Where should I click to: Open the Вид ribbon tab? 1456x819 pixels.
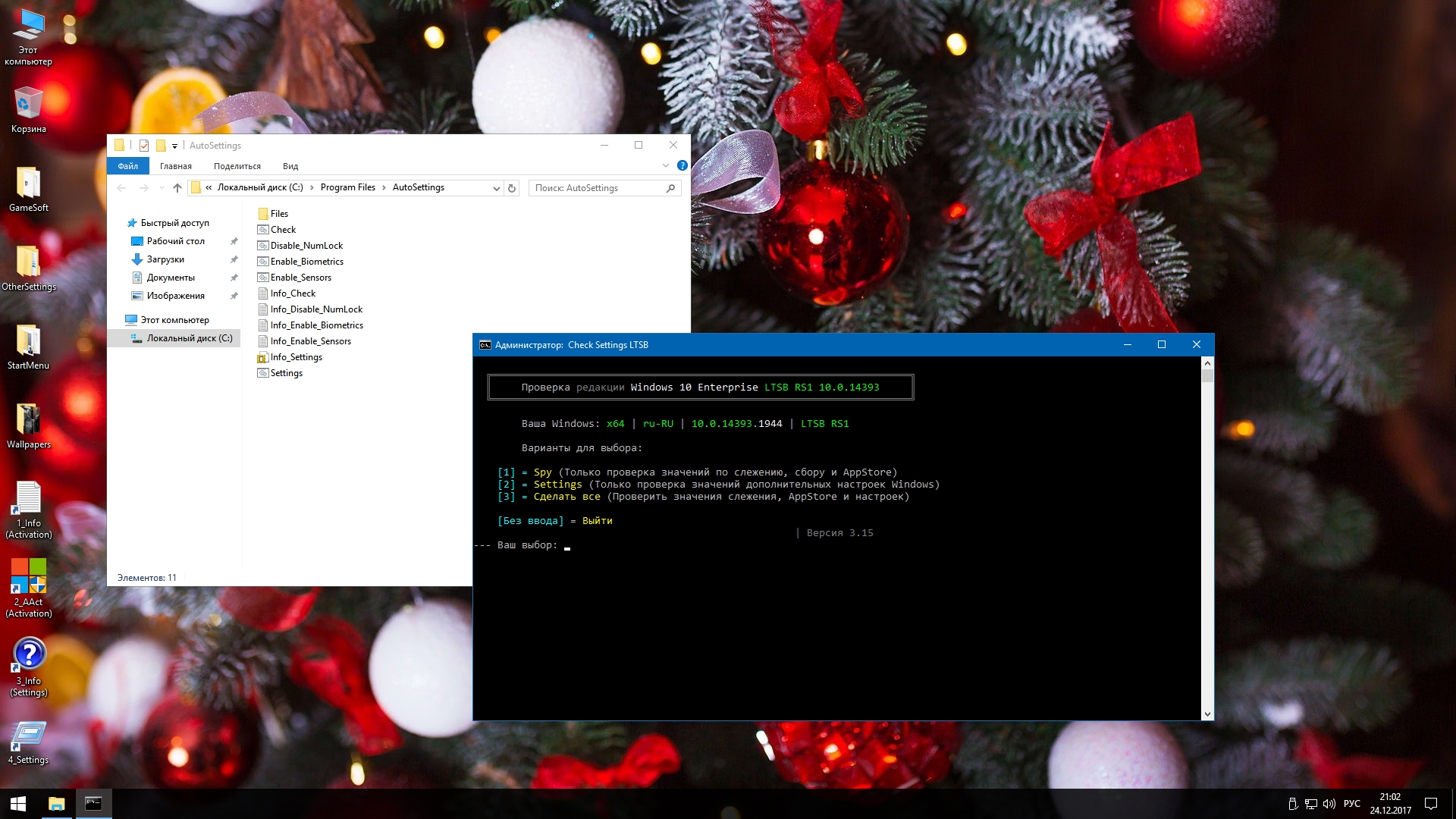(290, 166)
